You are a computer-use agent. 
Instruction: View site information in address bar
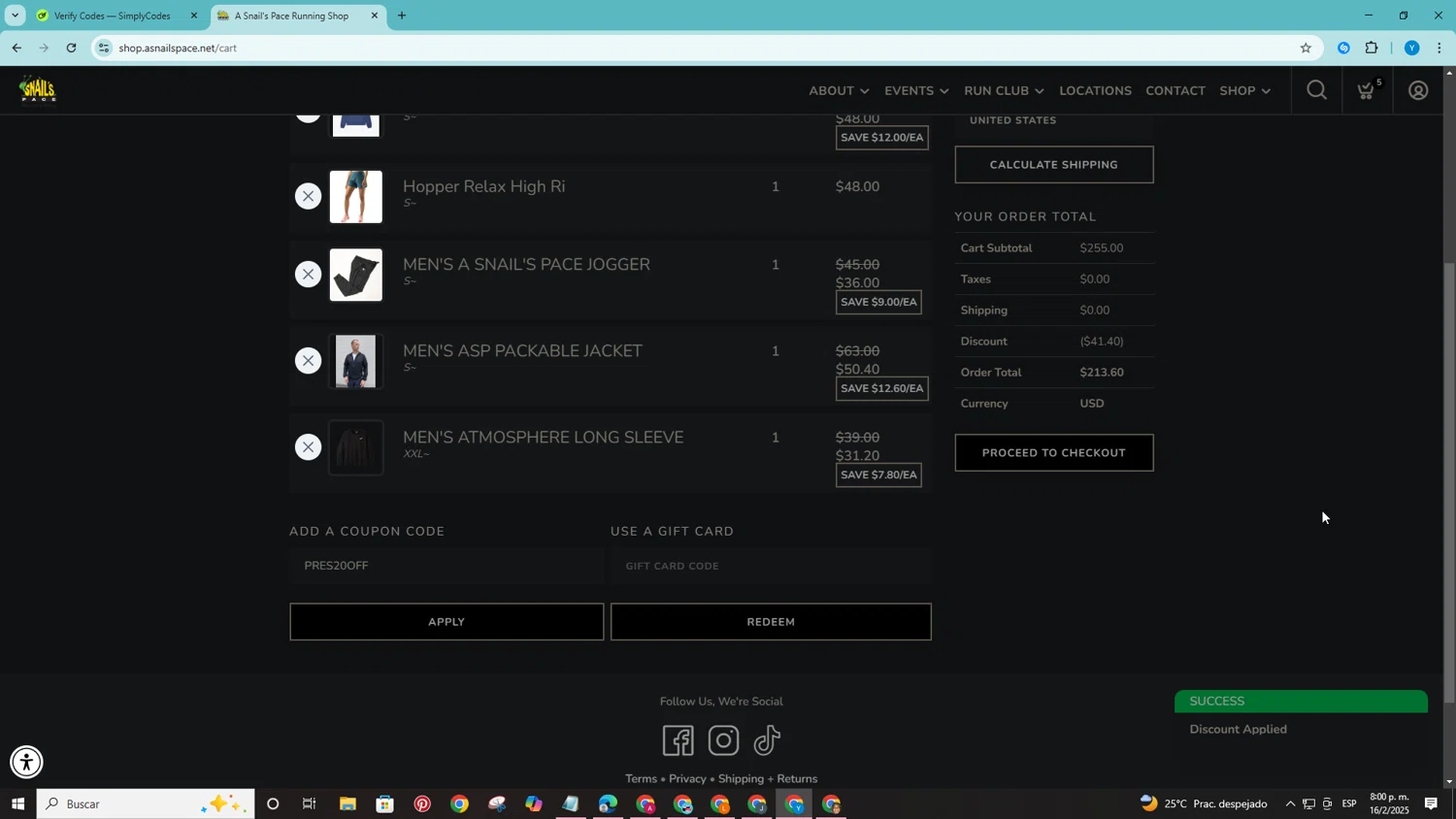click(104, 48)
